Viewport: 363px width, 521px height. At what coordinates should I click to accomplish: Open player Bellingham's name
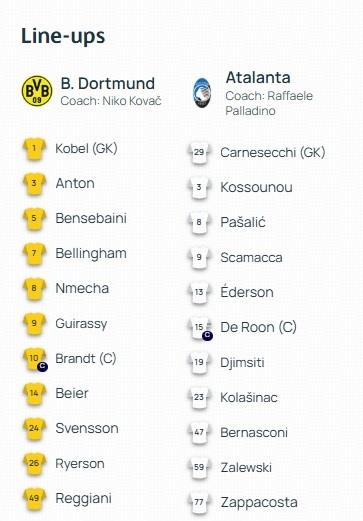tap(91, 254)
